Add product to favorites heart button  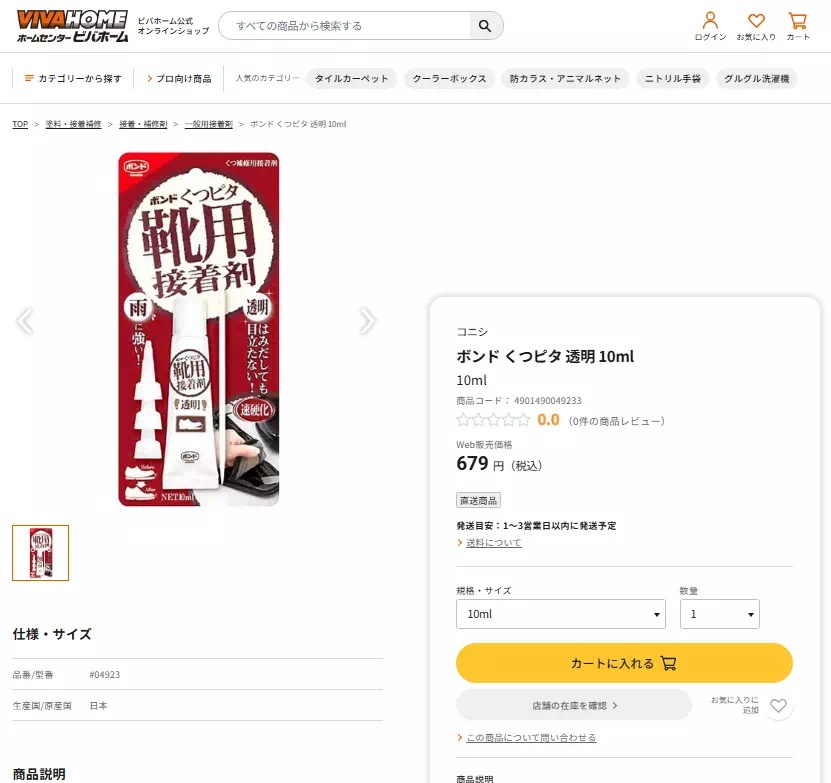click(x=779, y=705)
